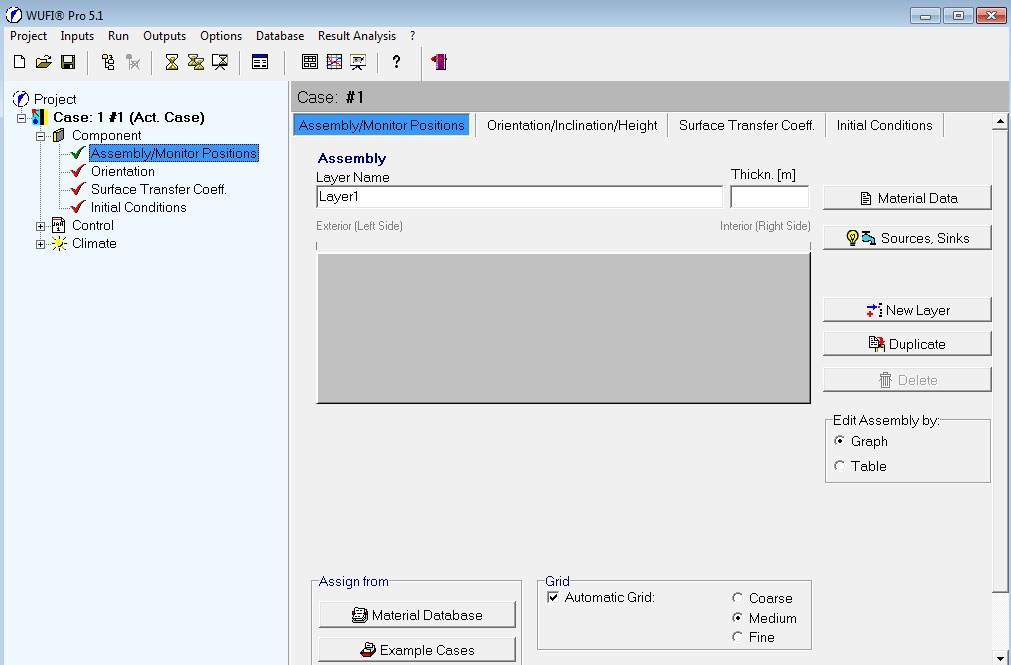Image resolution: width=1011 pixels, height=665 pixels.
Task: Open the Inputs menu
Action: (x=77, y=36)
